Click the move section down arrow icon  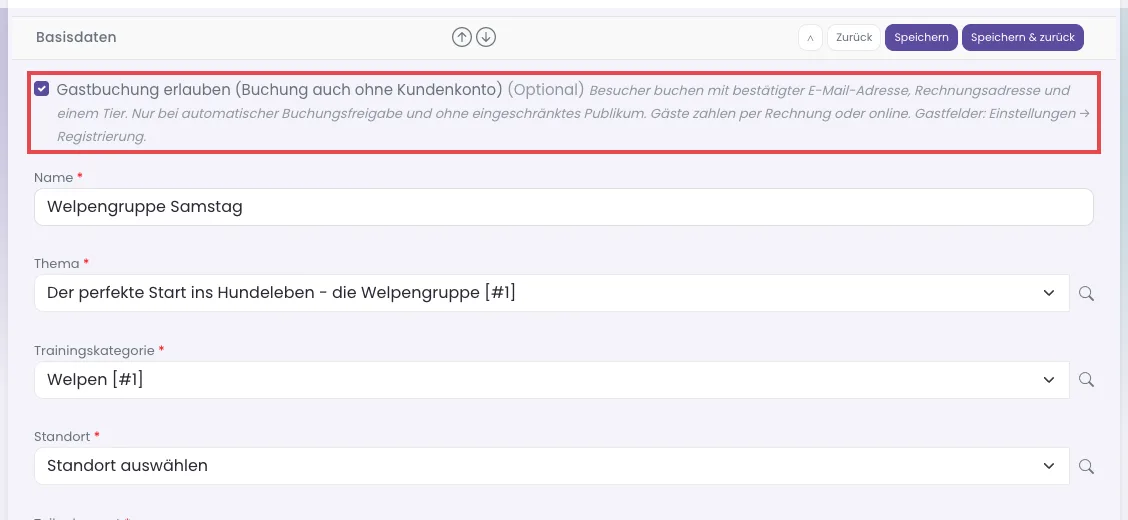coord(486,37)
